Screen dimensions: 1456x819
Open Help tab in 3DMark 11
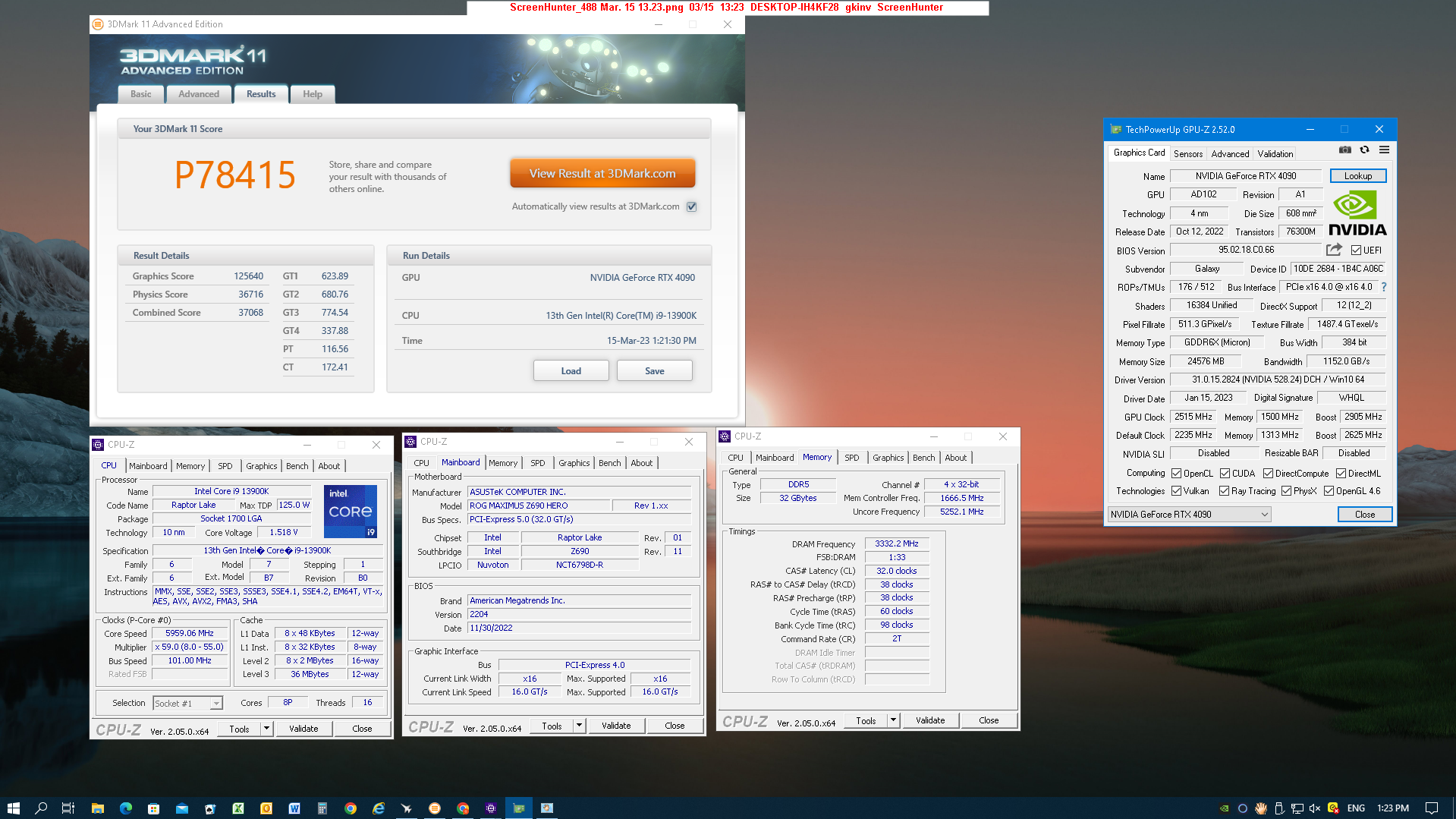pos(312,94)
